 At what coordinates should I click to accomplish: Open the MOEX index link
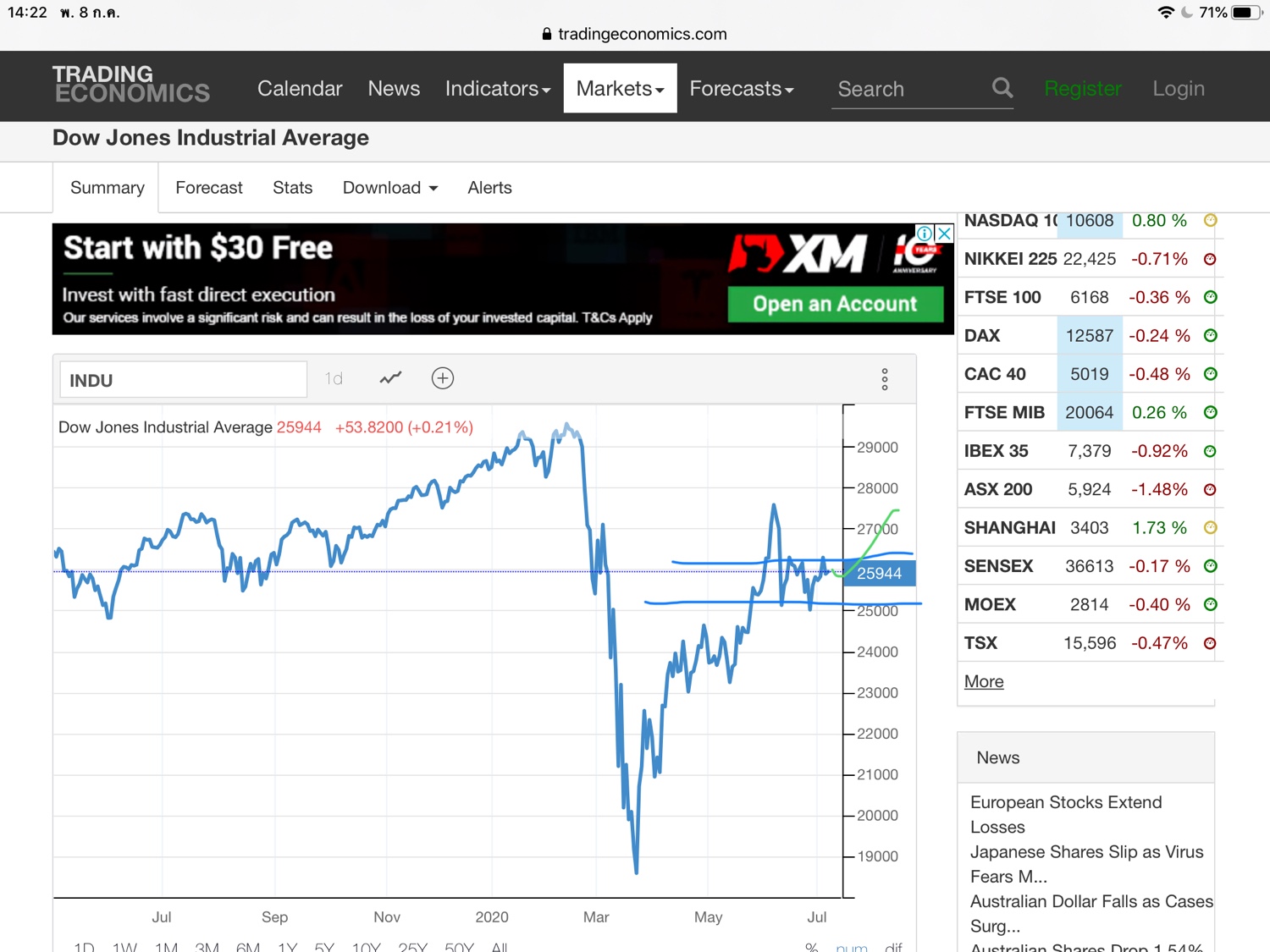990,604
